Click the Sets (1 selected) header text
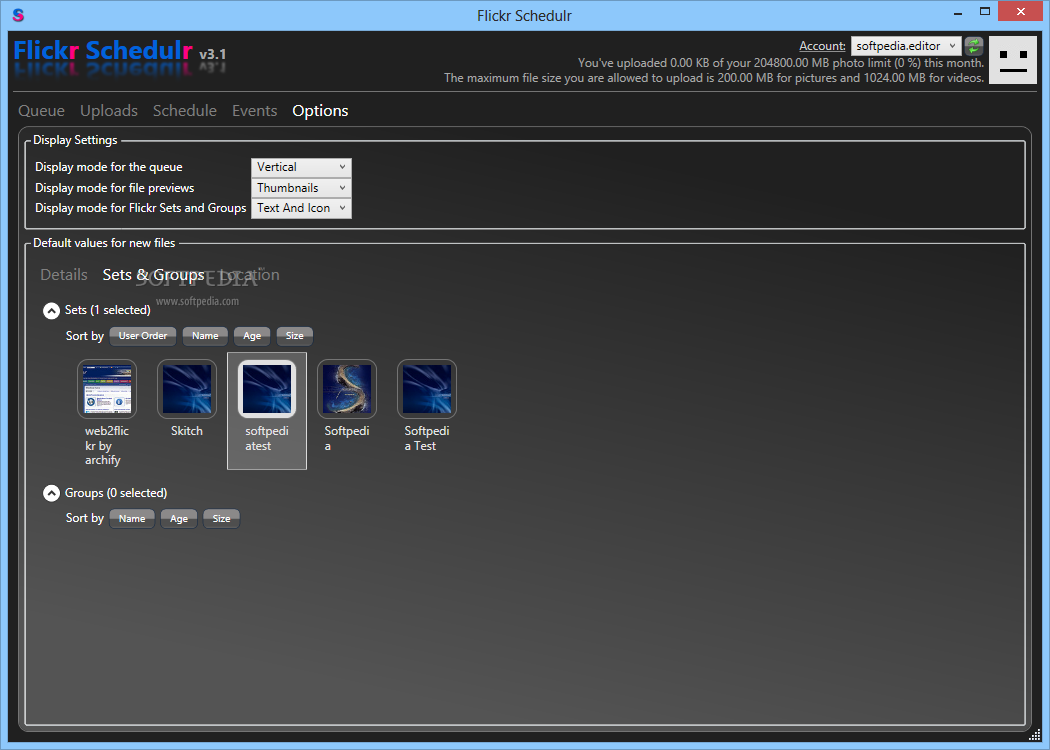The width and height of the screenshot is (1050, 750). 108,310
